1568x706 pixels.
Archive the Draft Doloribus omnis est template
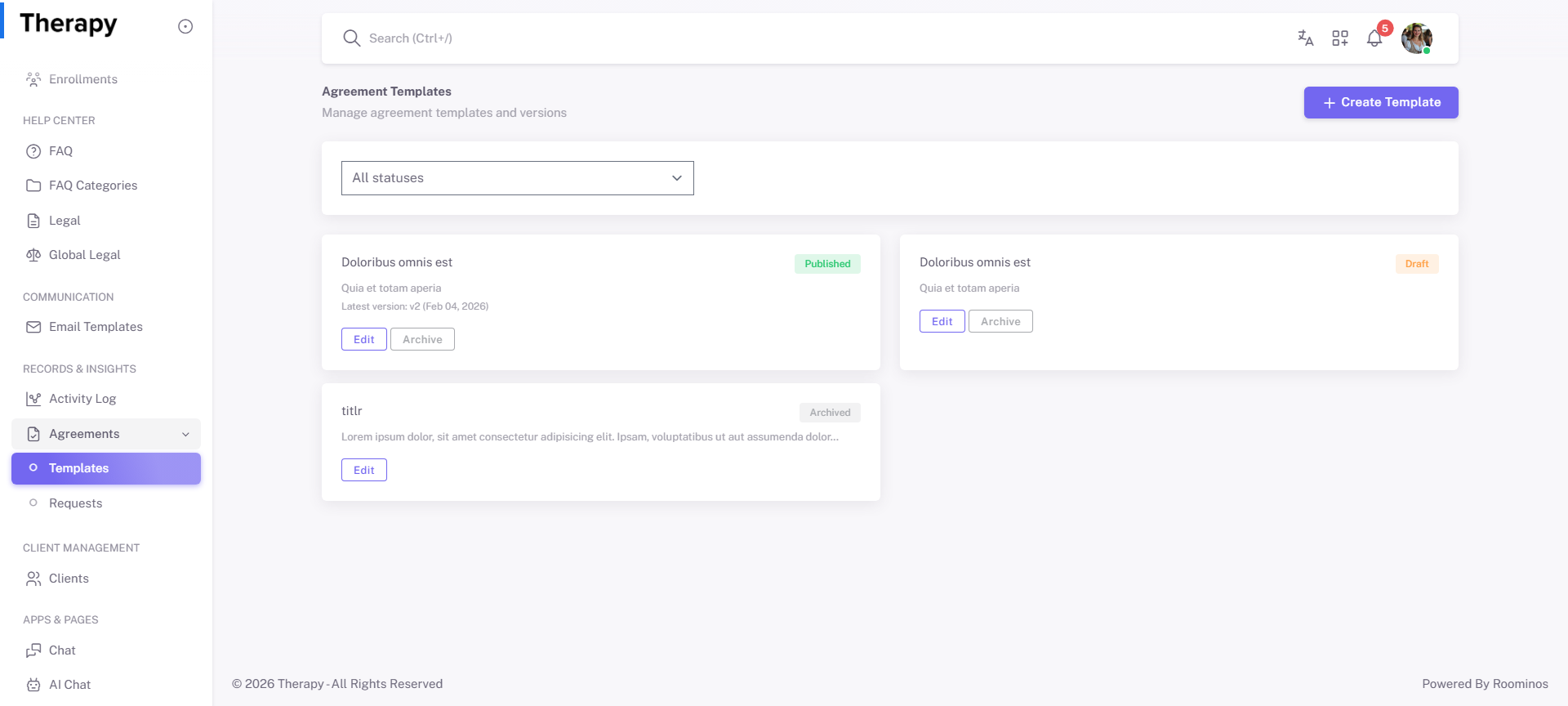click(1000, 321)
